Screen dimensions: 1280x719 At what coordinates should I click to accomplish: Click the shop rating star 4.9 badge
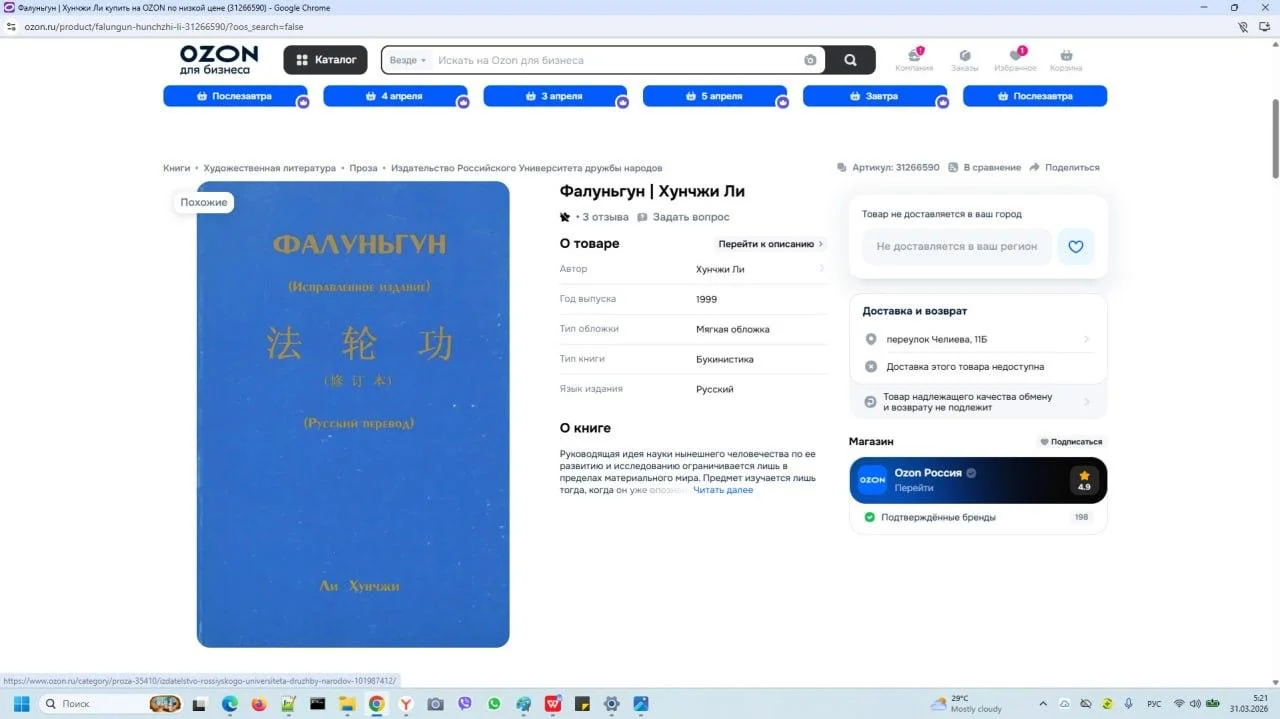coord(1084,480)
